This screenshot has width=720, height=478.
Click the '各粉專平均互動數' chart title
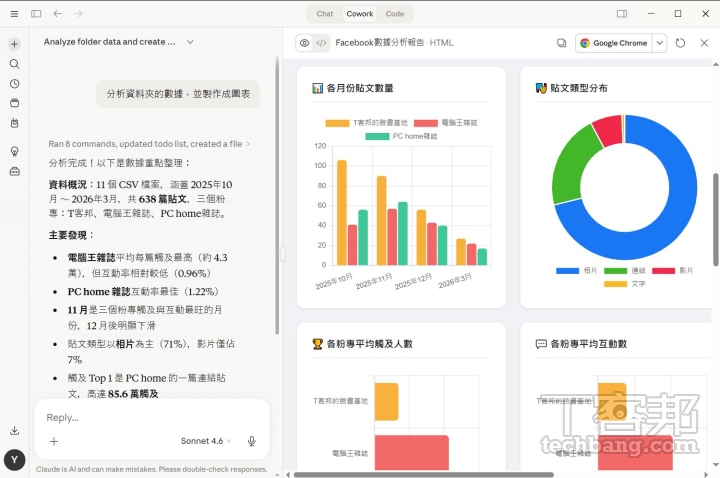coord(588,344)
